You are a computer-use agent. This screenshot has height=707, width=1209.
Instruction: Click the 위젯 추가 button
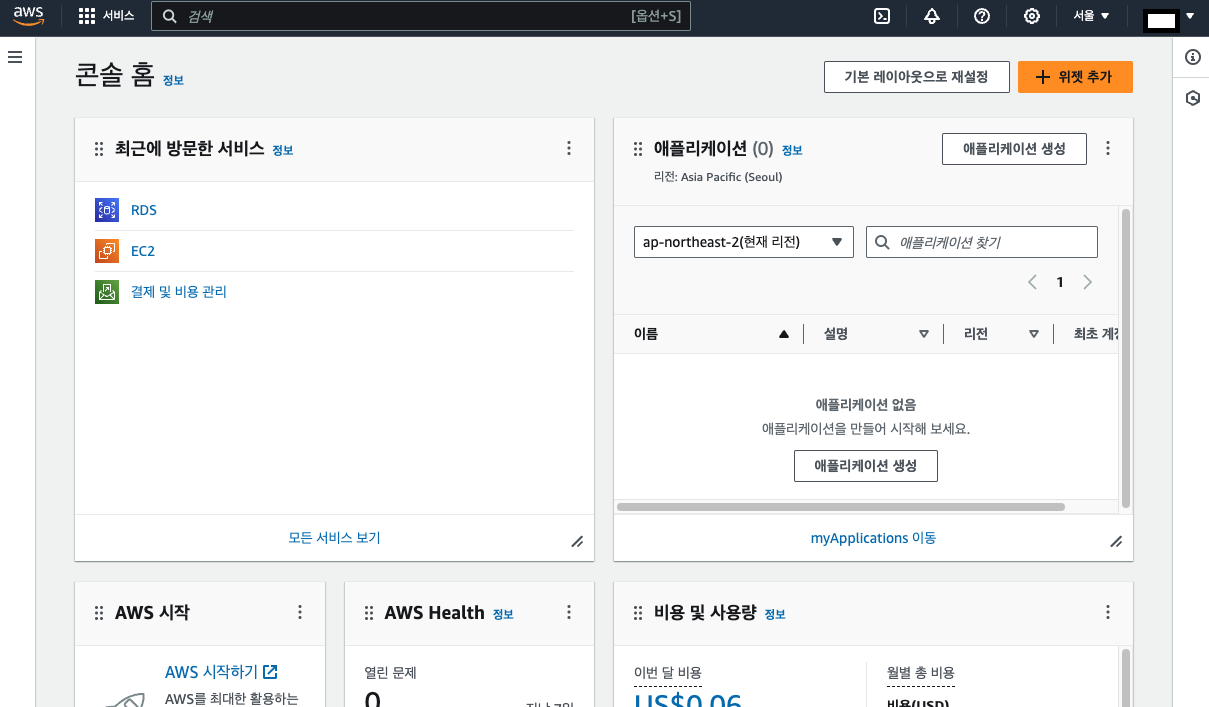(x=1075, y=77)
